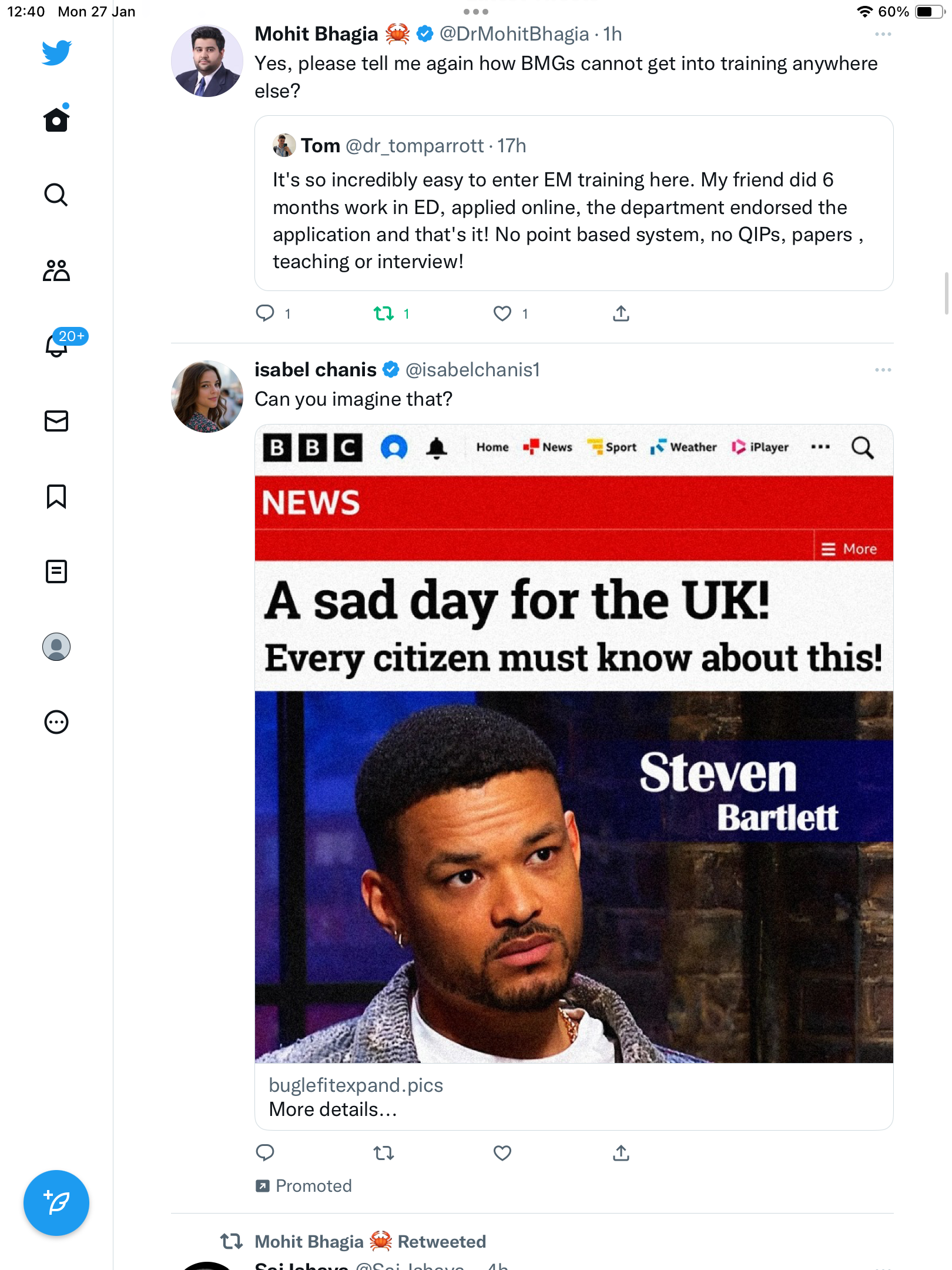Viewport: 952px width, 1270px height.
Task: Open Tom's quoted tweet
Action: click(x=574, y=203)
